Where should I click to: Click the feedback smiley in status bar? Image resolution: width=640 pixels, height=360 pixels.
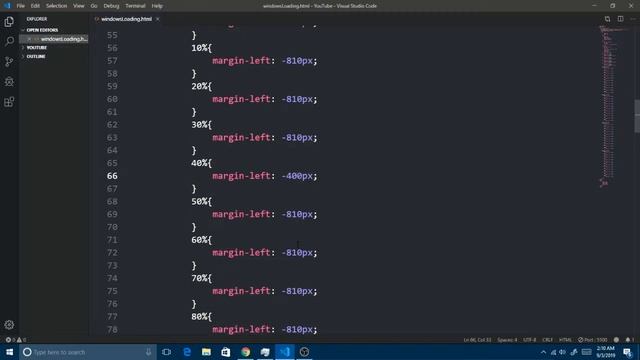[616, 340]
